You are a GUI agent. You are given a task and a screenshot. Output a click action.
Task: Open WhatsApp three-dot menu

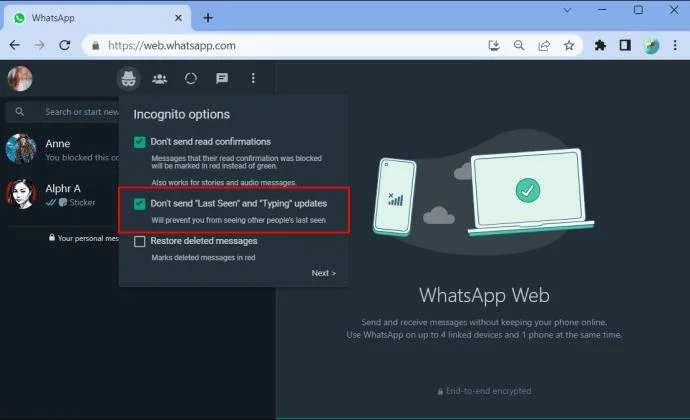tap(253, 78)
